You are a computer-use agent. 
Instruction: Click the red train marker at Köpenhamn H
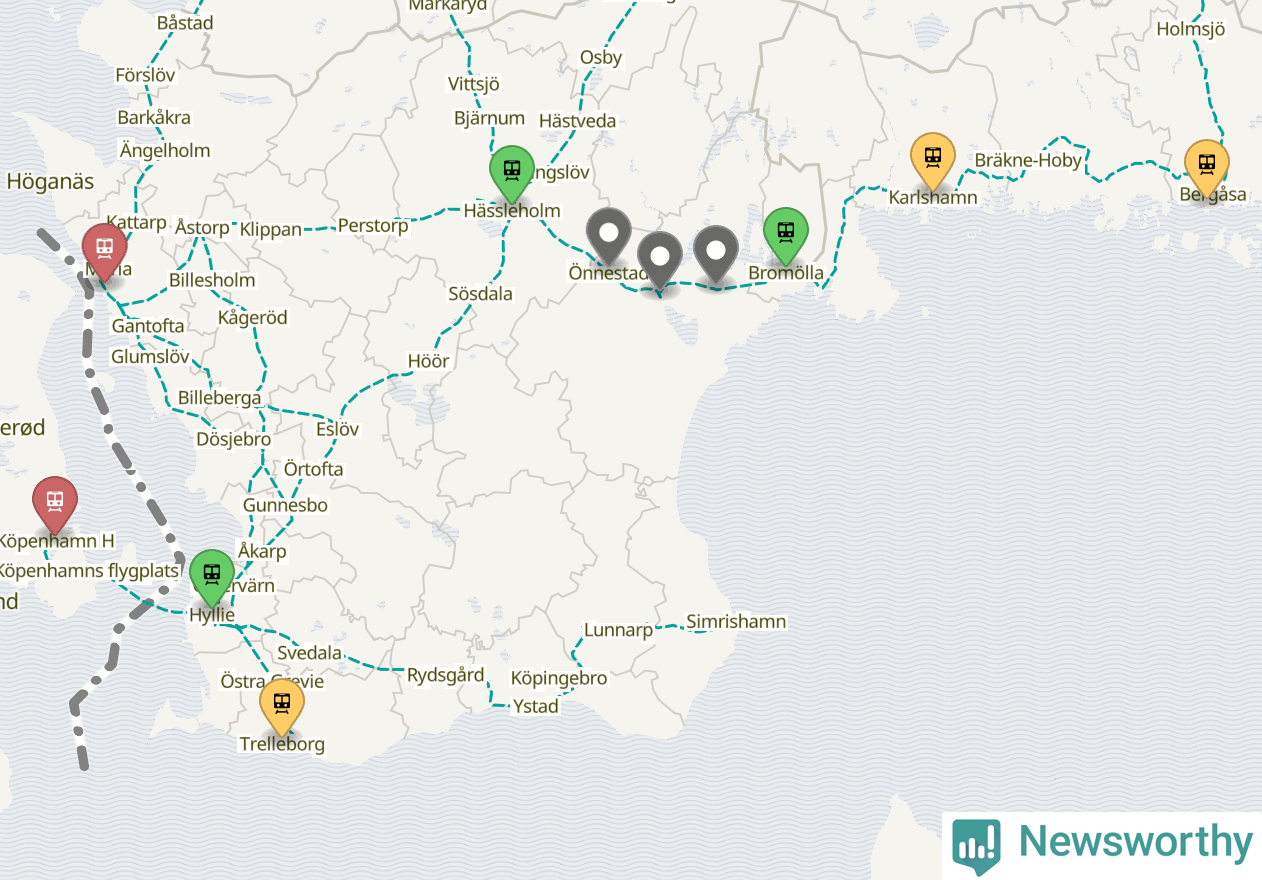click(x=55, y=505)
